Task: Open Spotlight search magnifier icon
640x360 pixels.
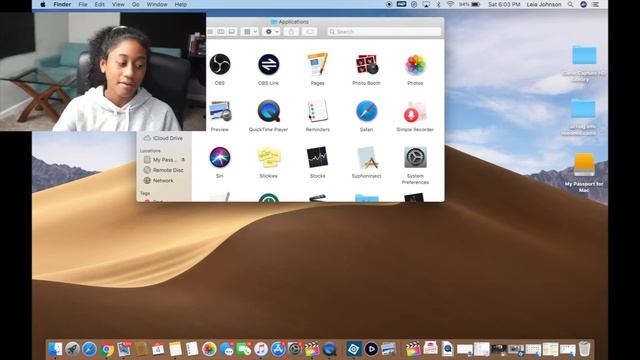Action: pos(570,4)
